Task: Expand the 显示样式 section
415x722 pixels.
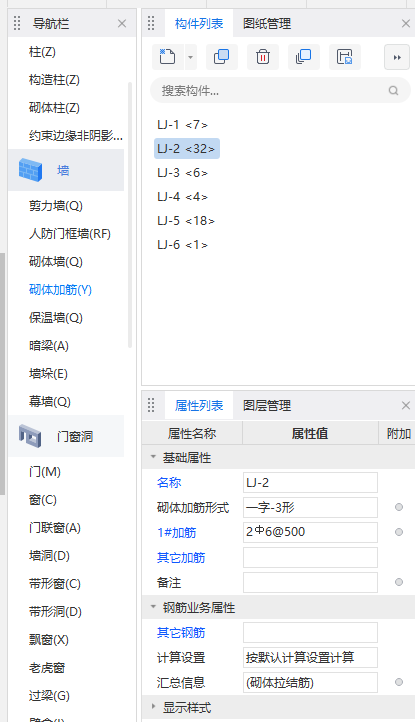Action: pos(153,707)
